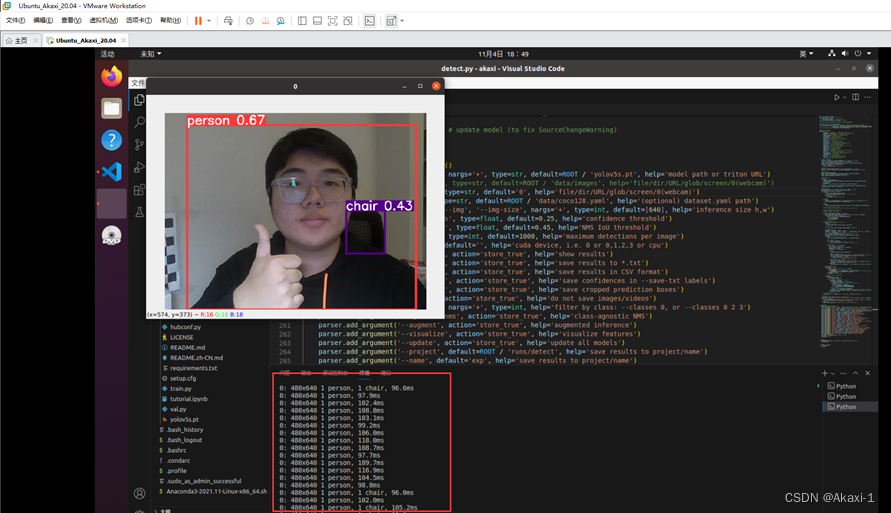Select Ubuntu_Akaxi_20.04 VM tab

[86, 40]
